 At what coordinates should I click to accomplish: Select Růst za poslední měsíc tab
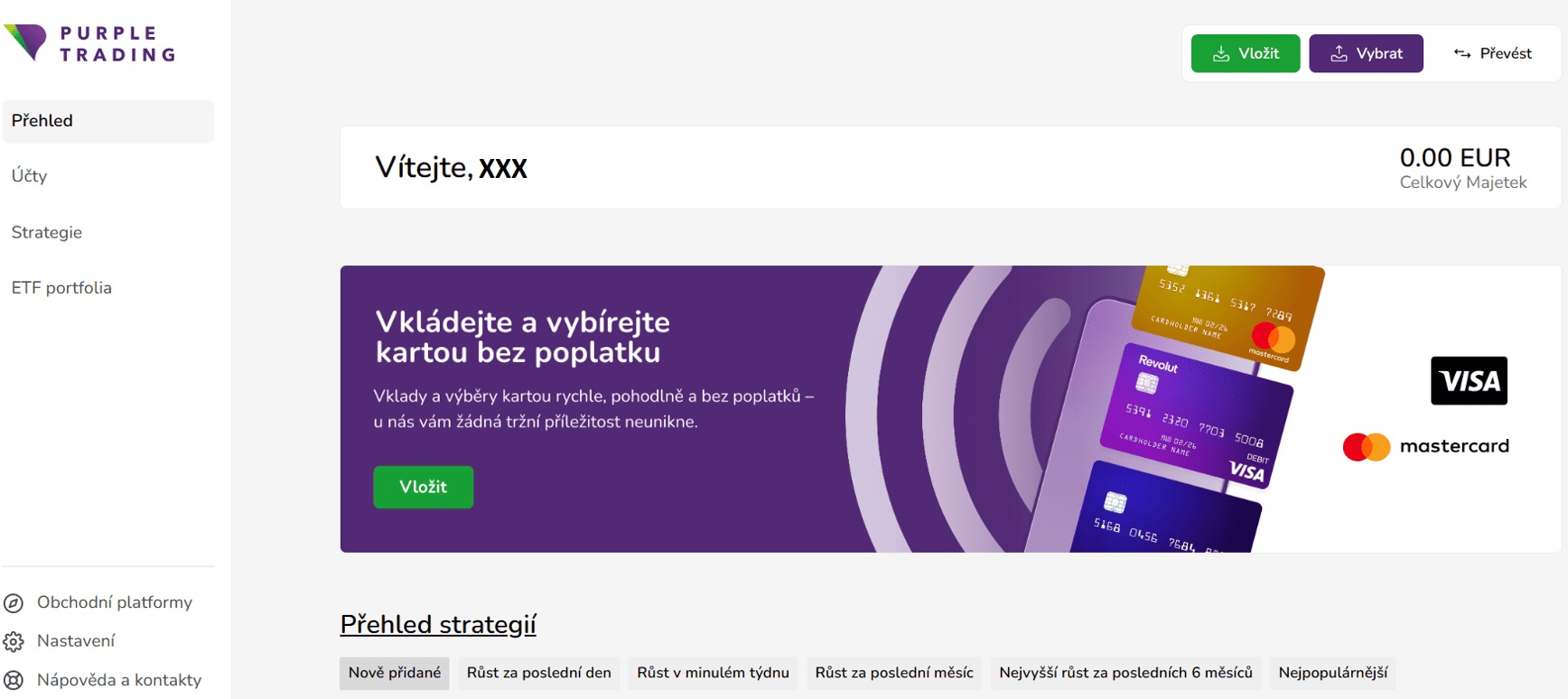click(x=894, y=673)
